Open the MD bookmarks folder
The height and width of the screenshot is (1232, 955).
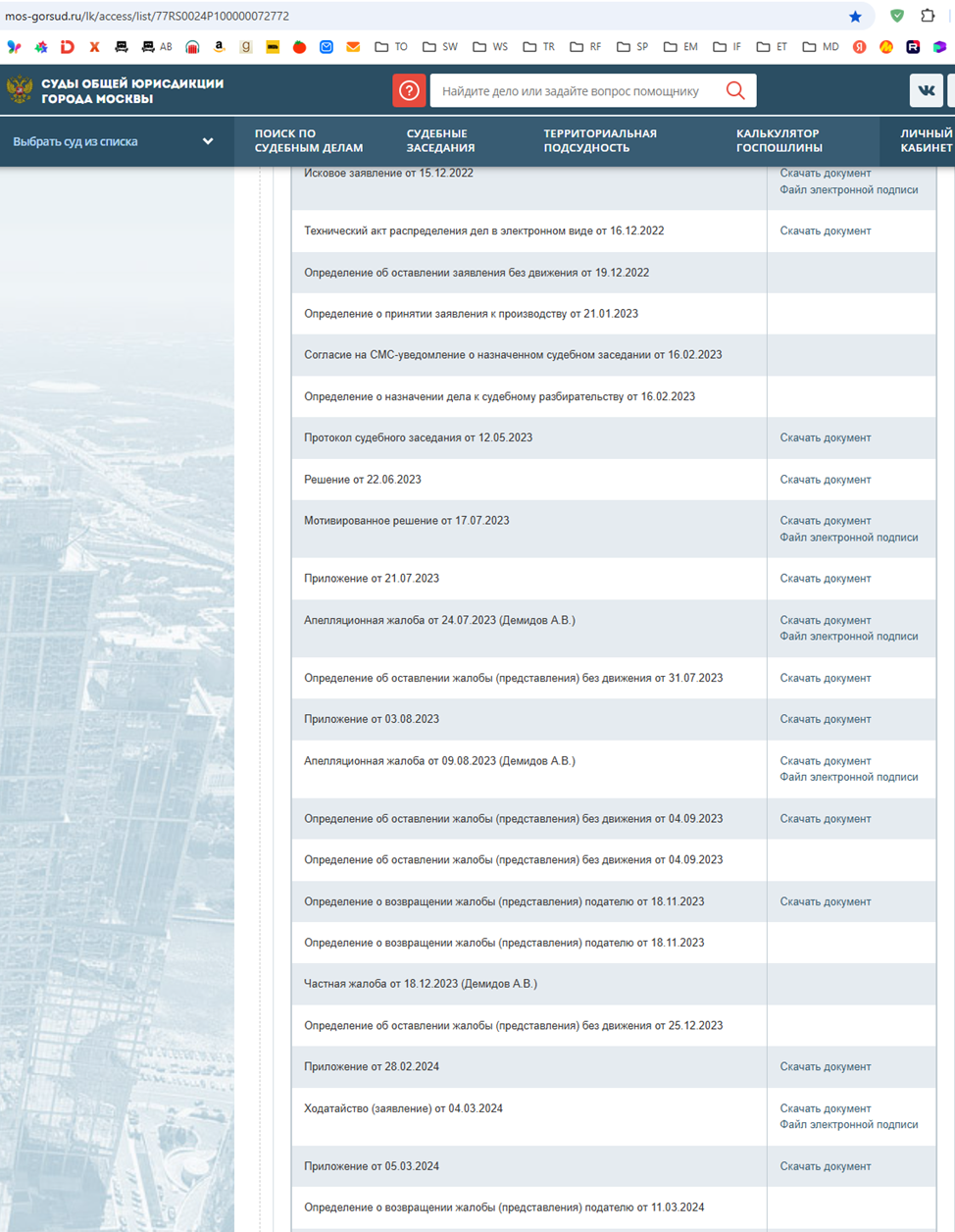[821, 46]
